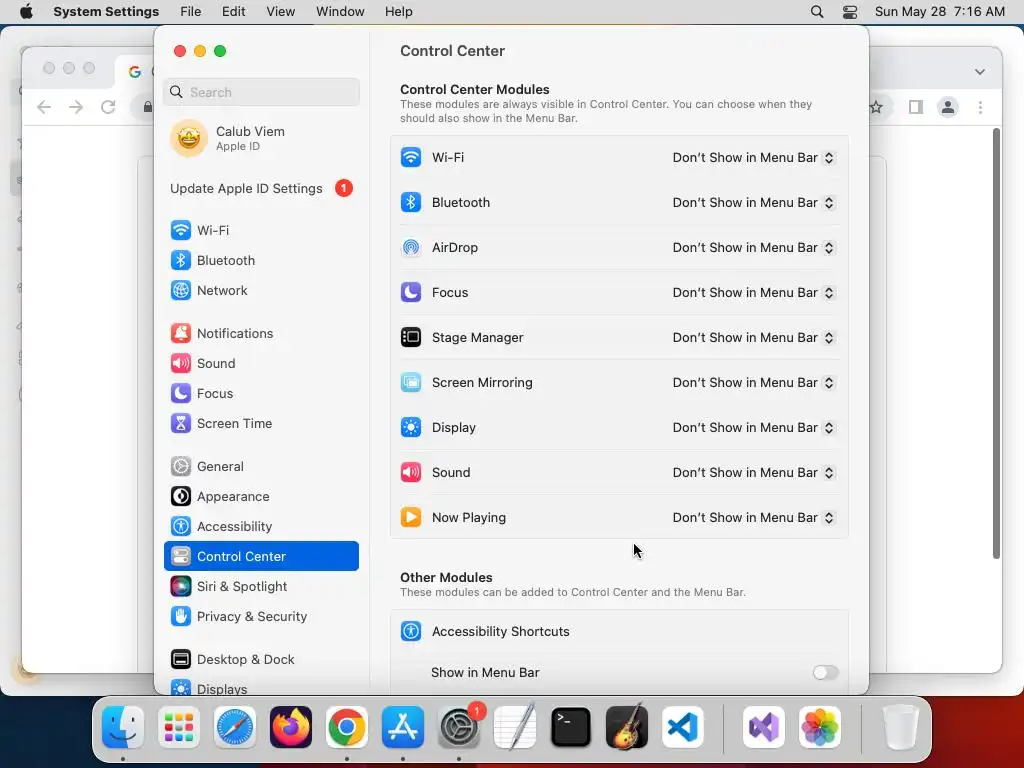Open the View menu

click(281, 12)
